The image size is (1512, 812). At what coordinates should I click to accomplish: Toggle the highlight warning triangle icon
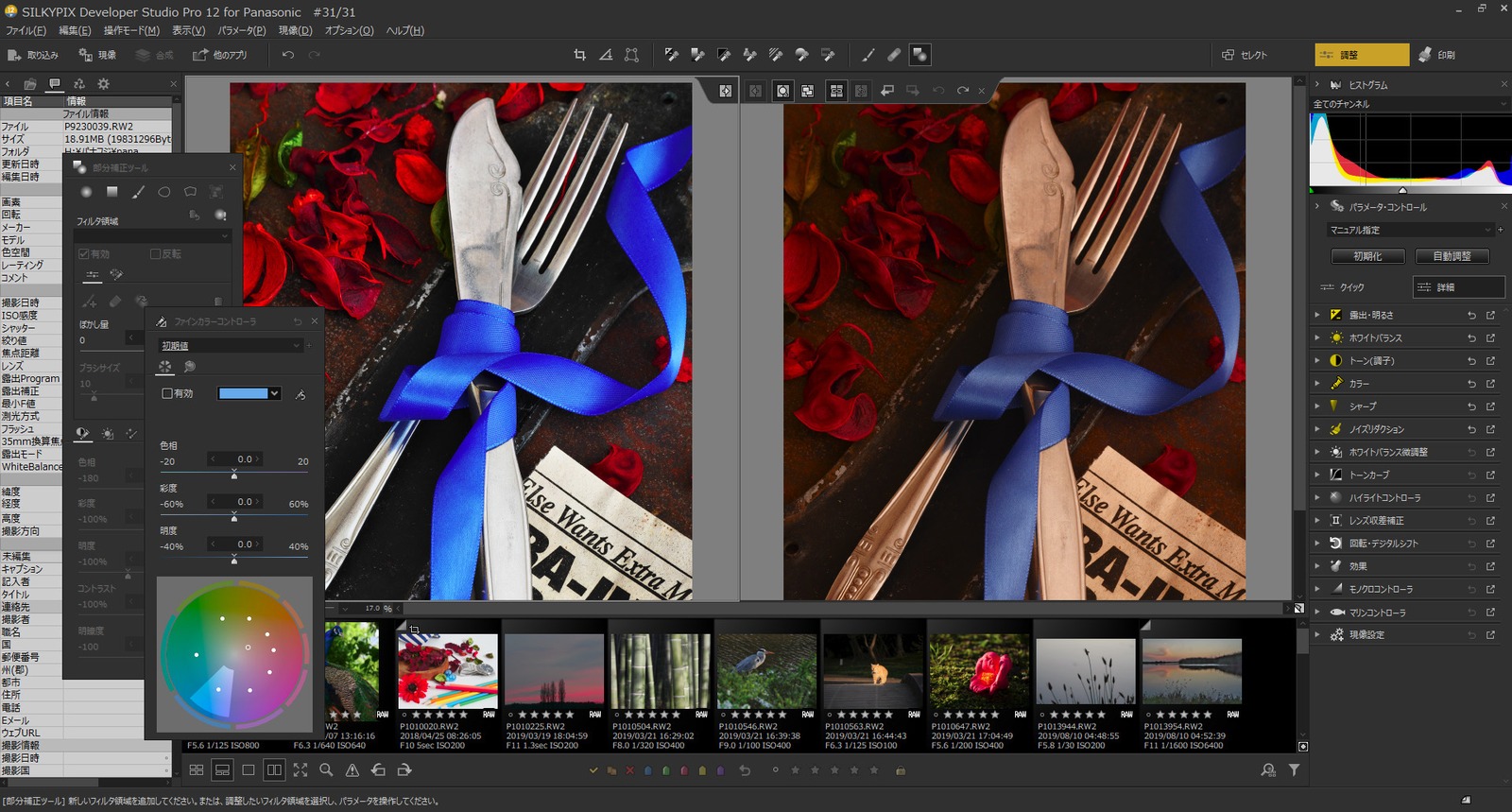(x=352, y=770)
